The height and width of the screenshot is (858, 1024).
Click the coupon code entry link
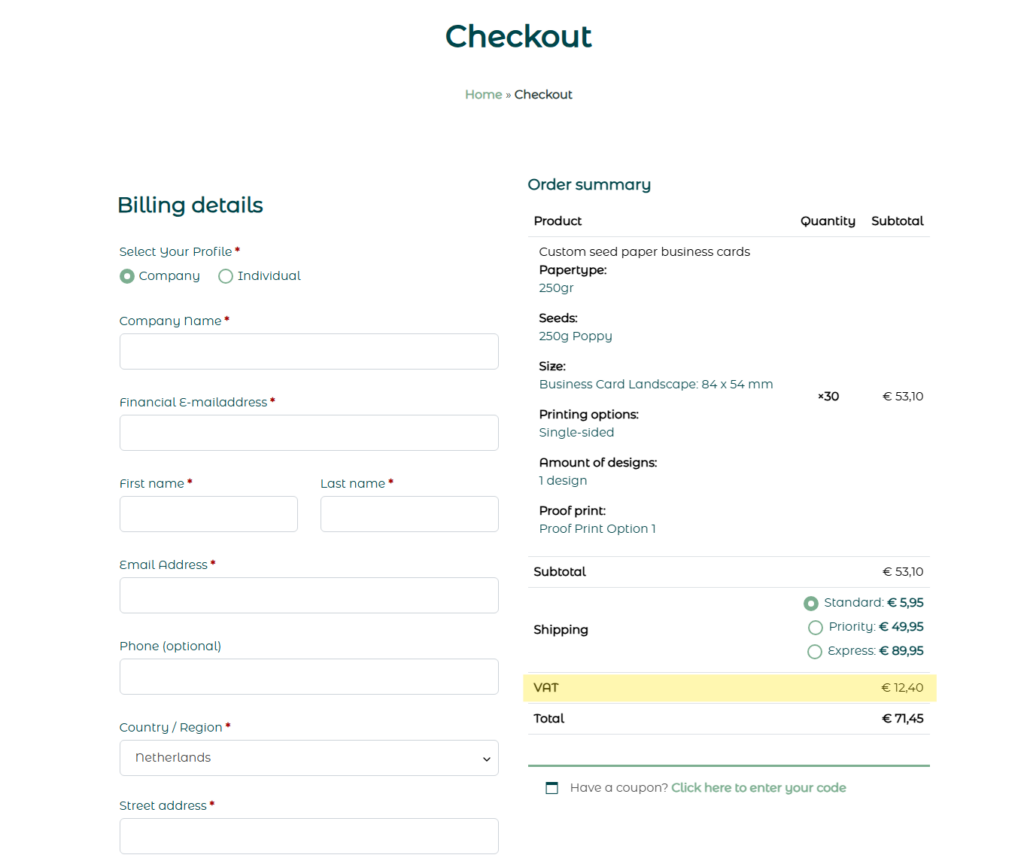tap(758, 788)
